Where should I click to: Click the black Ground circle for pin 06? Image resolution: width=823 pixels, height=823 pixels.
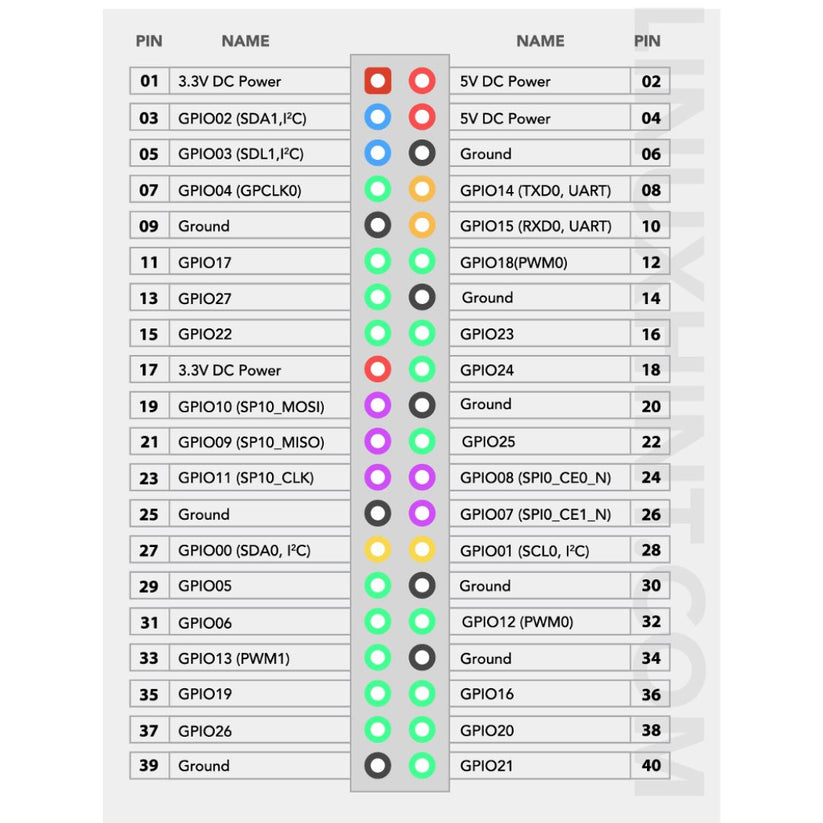click(x=422, y=153)
